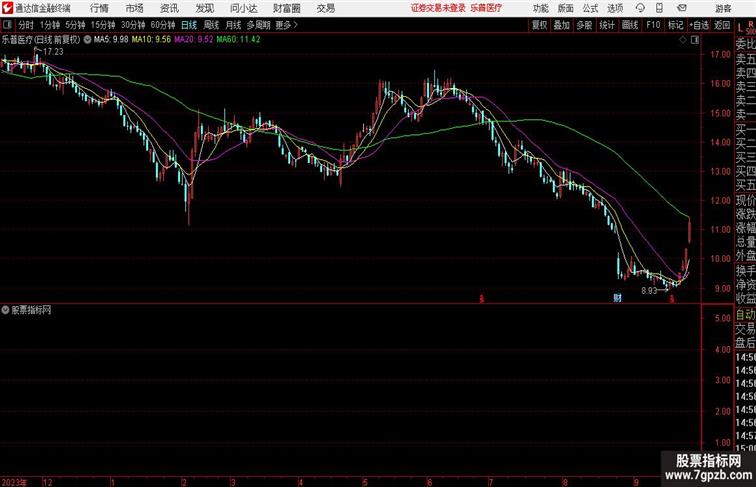Switch to the 60分钟 period tab

[163, 25]
